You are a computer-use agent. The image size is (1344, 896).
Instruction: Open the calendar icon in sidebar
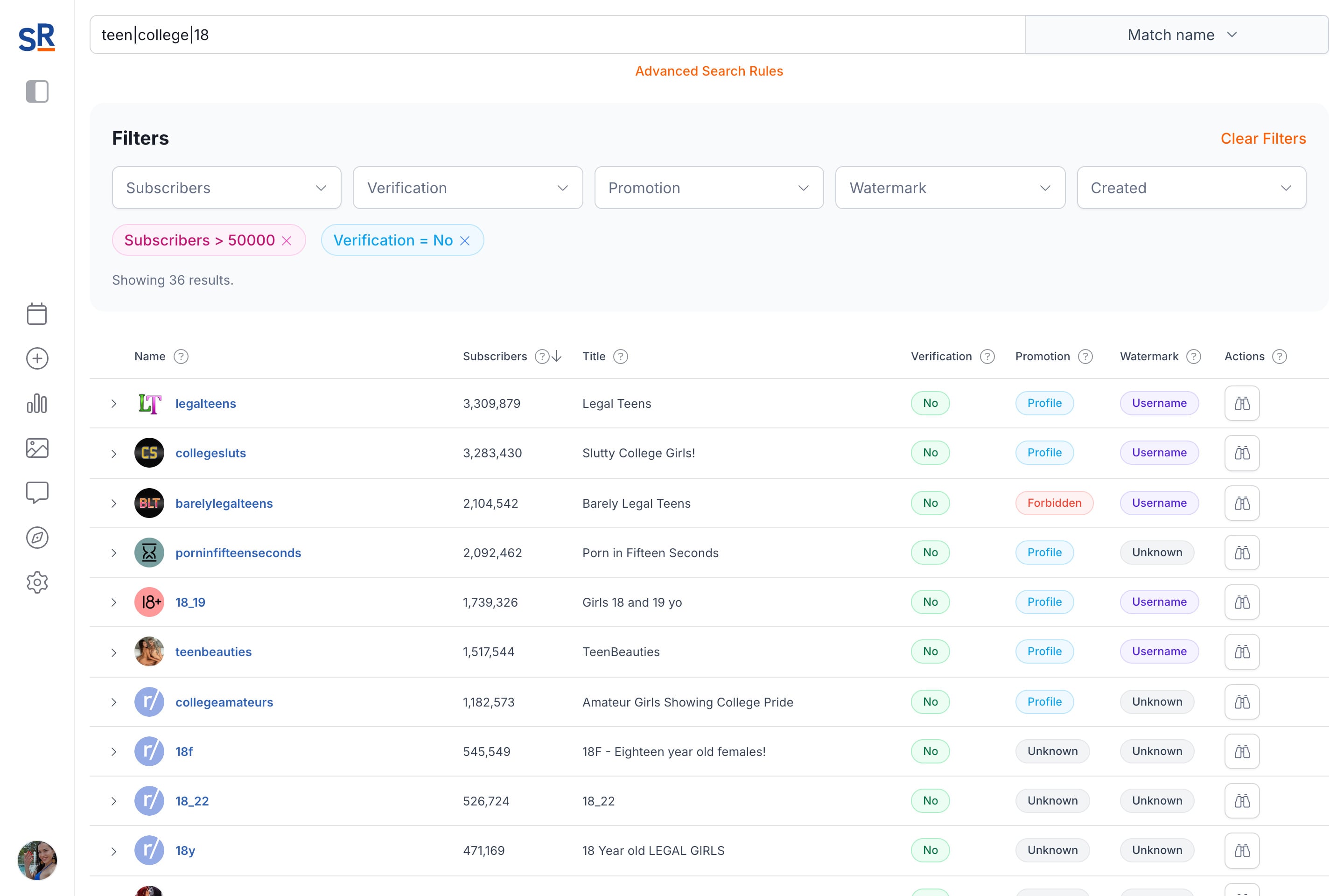tap(37, 314)
